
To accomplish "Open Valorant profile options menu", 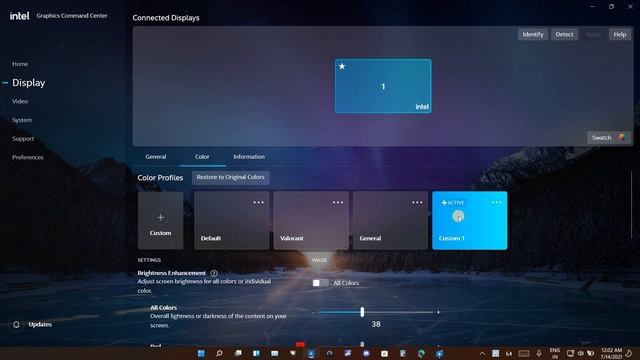I will pos(338,202).
